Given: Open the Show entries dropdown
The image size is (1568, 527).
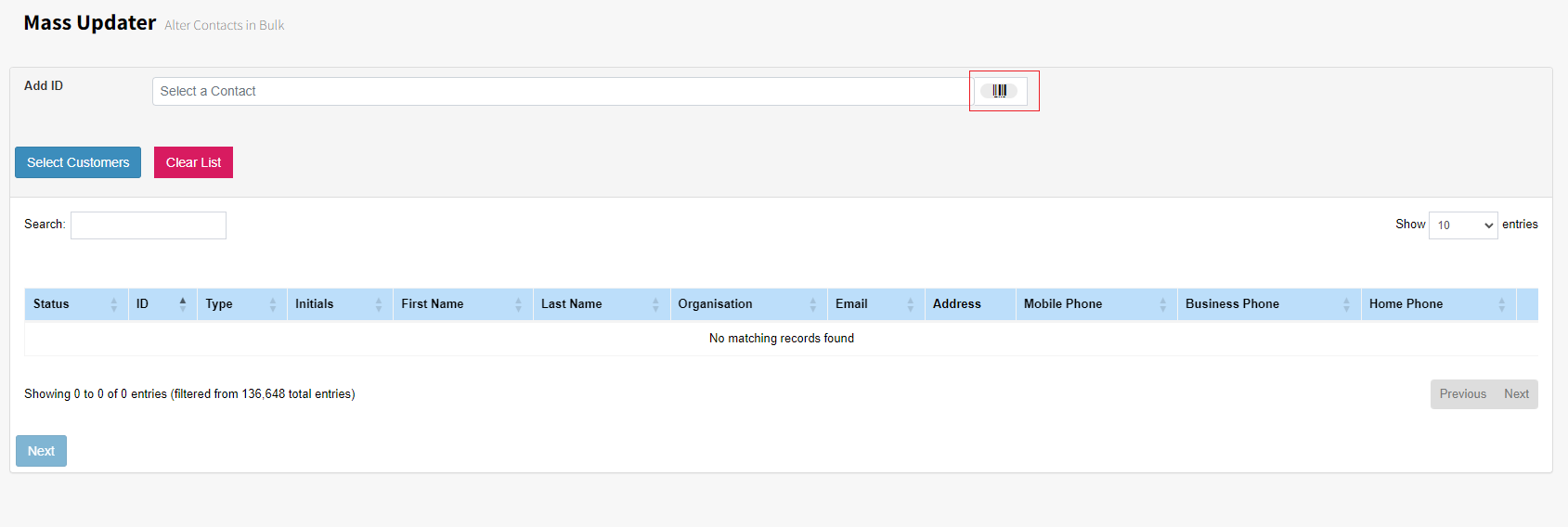Looking at the screenshot, I should pos(1463,225).
